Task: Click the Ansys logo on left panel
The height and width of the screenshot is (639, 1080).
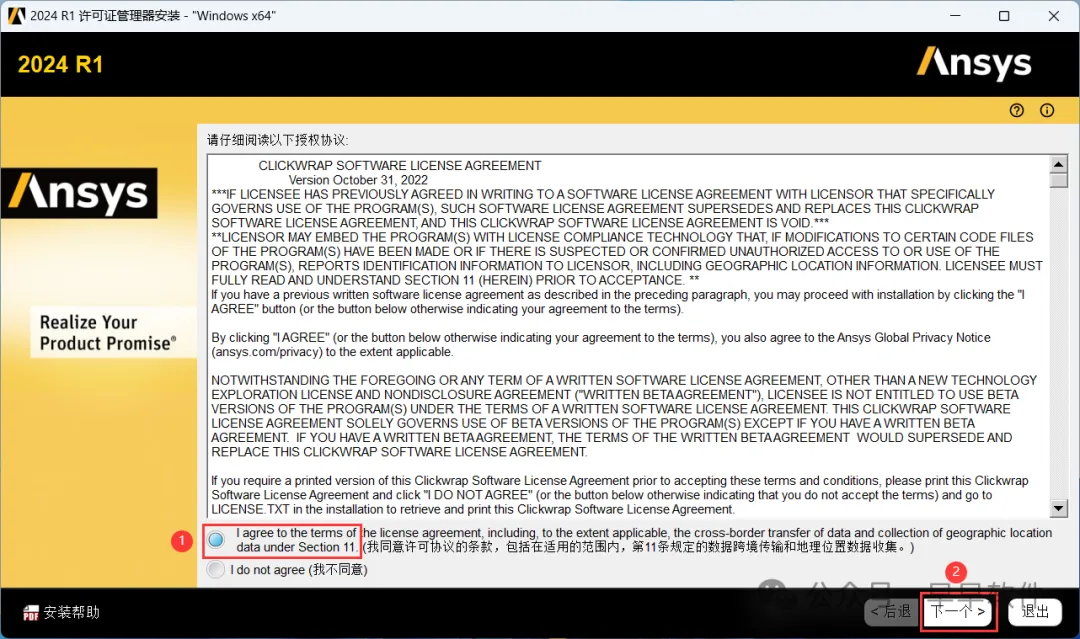Action: pos(79,193)
